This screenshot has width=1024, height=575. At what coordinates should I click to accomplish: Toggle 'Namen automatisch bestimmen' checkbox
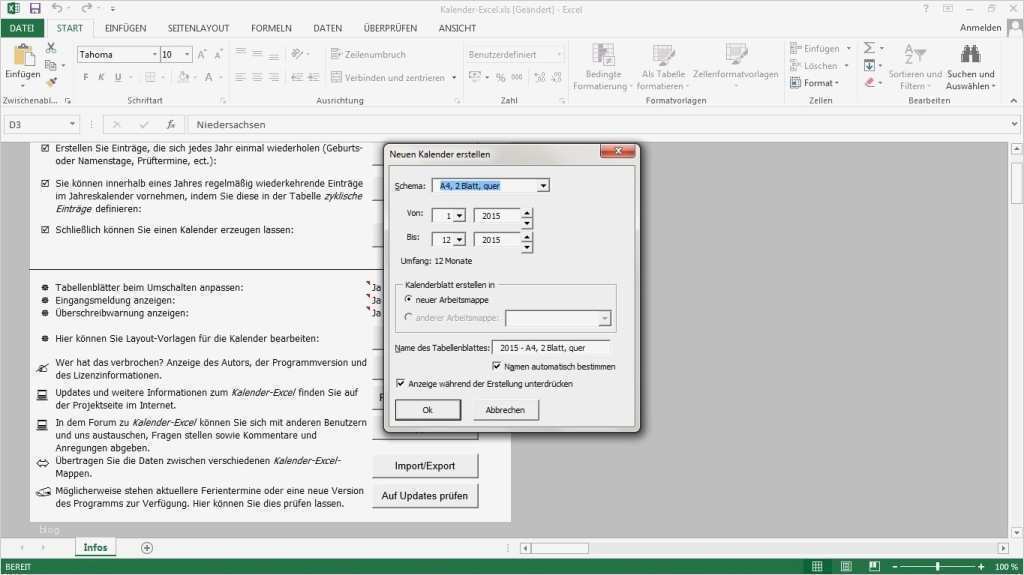point(497,366)
